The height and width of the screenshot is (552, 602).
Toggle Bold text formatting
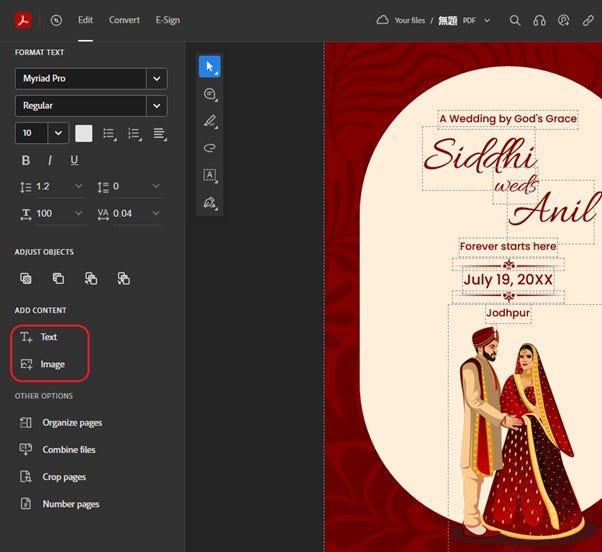pos(25,160)
